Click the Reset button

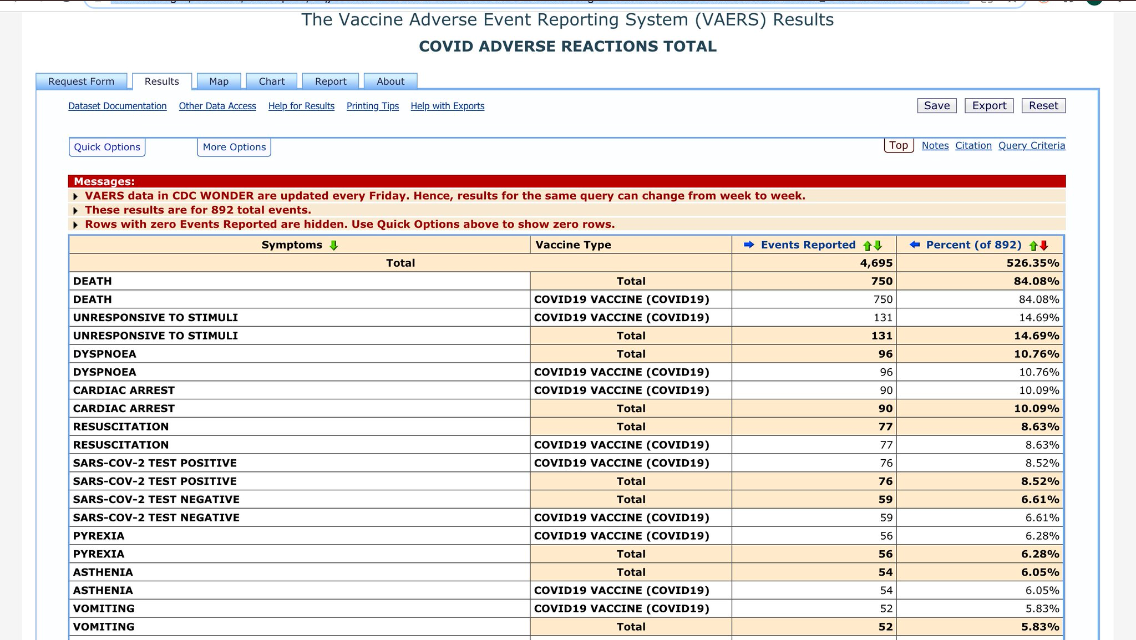(x=1043, y=106)
